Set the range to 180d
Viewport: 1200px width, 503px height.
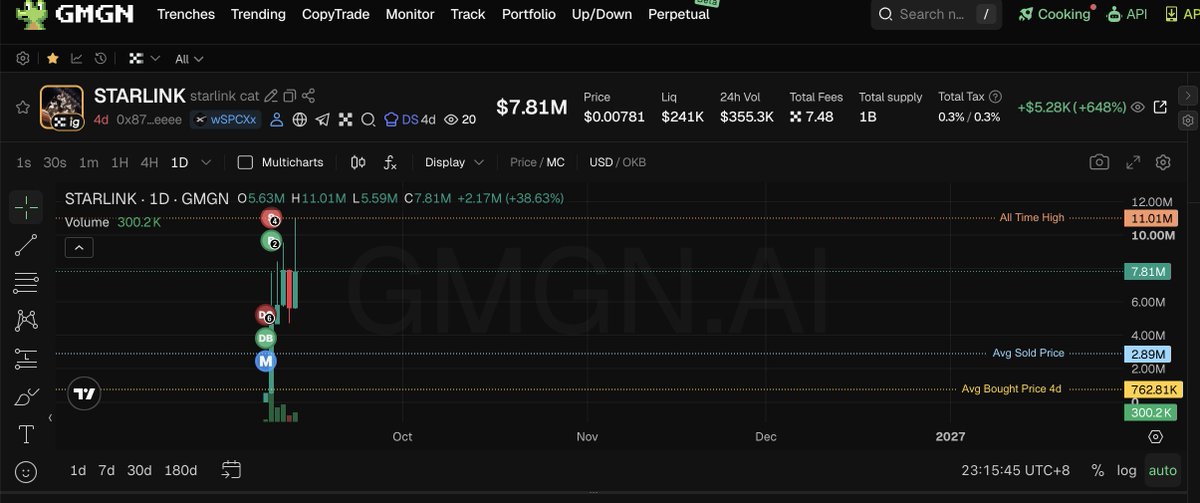(x=180, y=470)
